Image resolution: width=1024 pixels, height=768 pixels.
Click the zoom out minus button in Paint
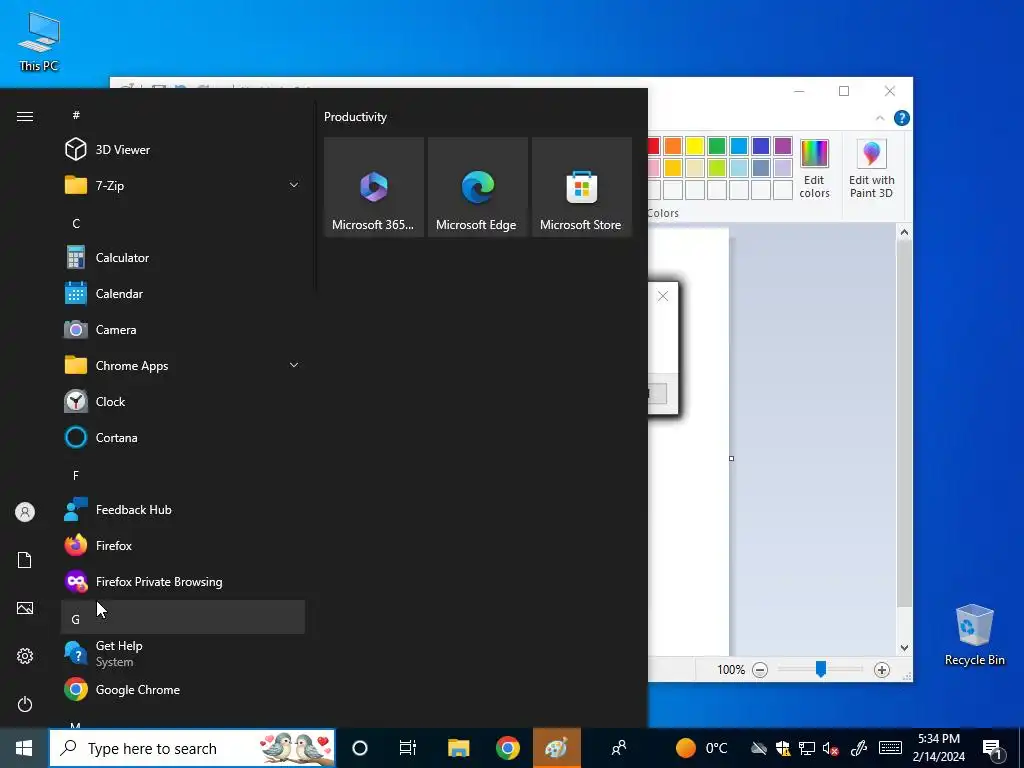click(760, 669)
